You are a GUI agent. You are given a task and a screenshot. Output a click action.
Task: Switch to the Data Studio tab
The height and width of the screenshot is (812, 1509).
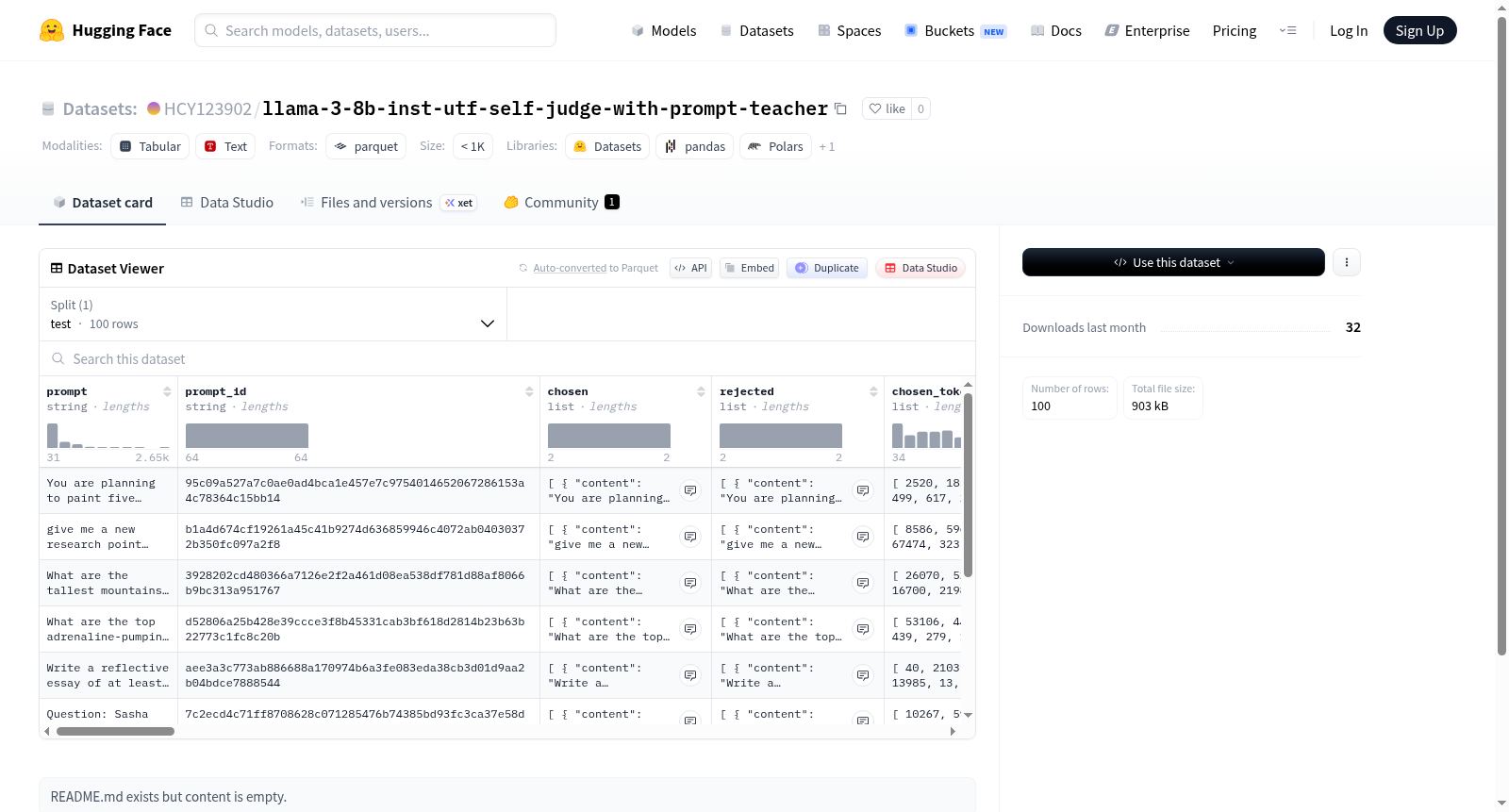[227, 202]
